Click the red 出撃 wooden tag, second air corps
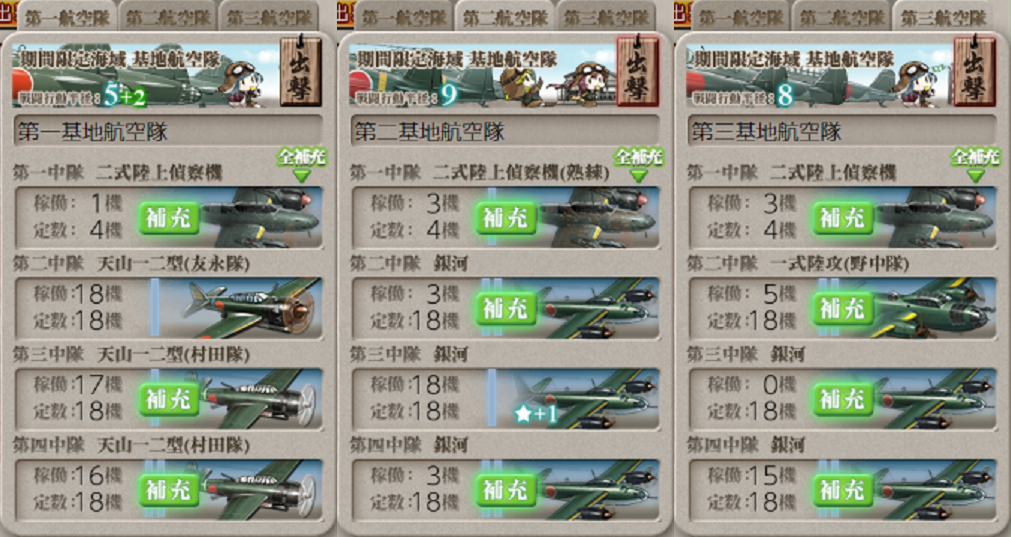This screenshot has height=537, width=1011. pyautogui.click(x=638, y=72)
